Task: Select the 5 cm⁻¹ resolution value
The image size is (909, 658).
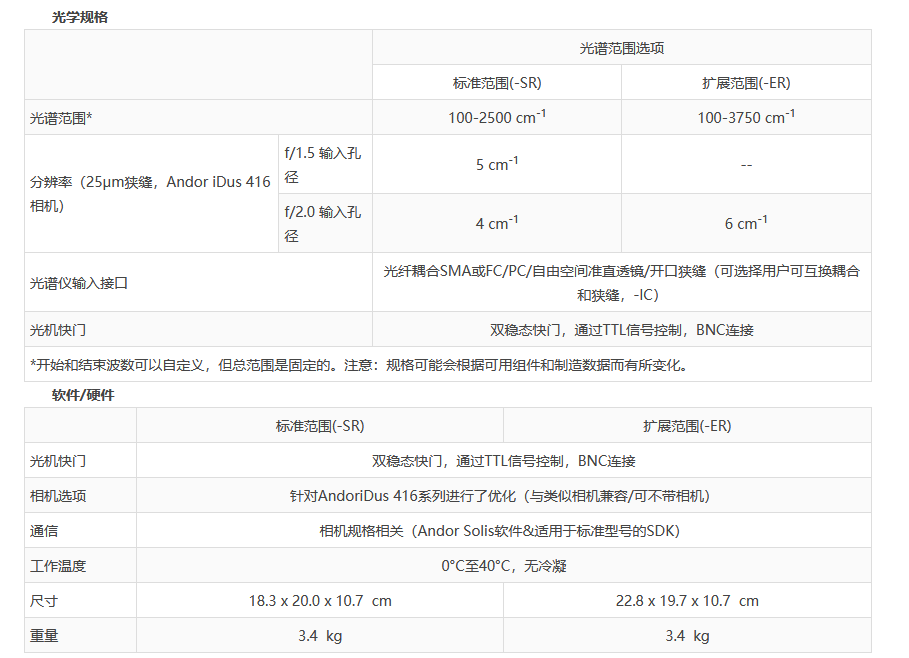Action: [496, 165]
